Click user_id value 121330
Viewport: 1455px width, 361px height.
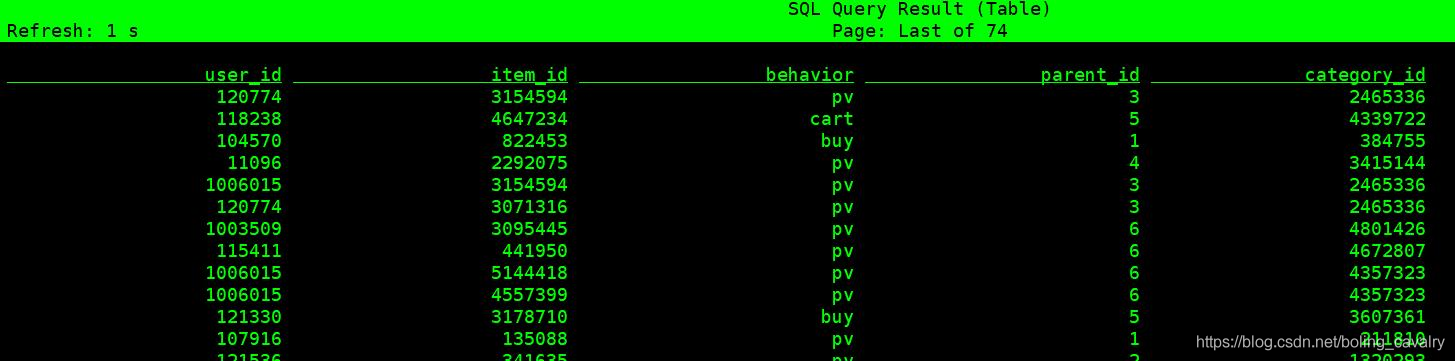[249, 317]
